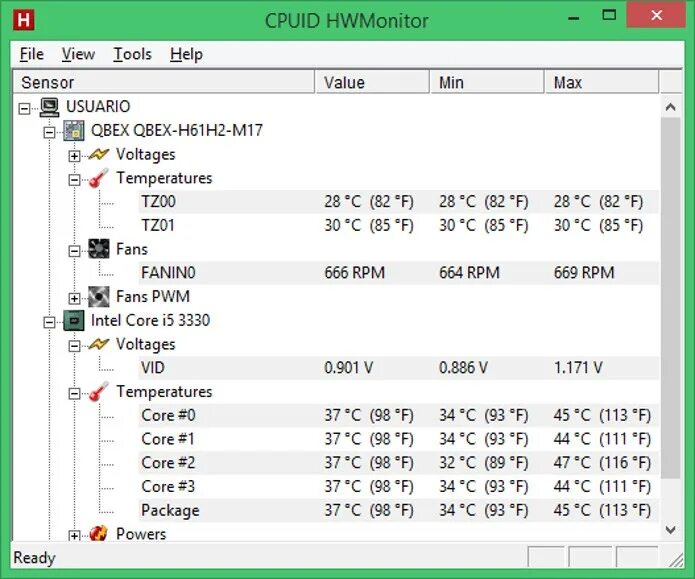Click the Value column header
The width and height of the screenshot is (695, 579).
coord(372,82)
